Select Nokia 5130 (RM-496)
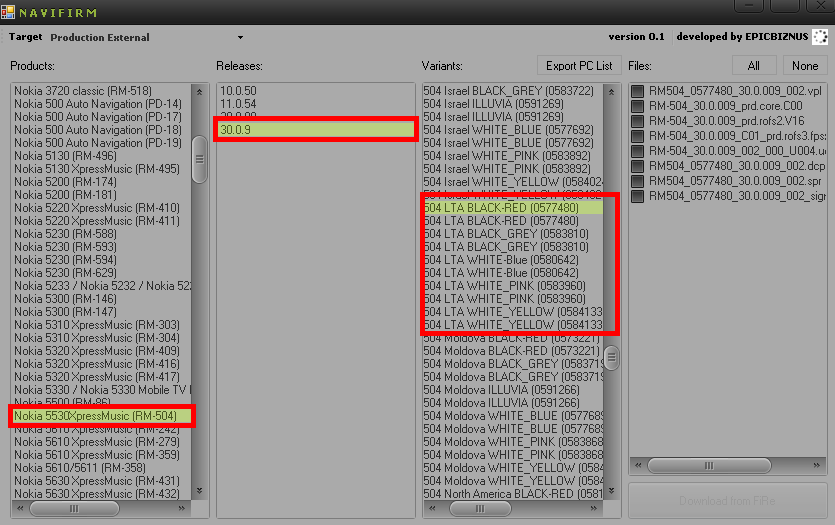Viewport: 835px width, 525px height. pyautogui.click(x=65, y=156)
